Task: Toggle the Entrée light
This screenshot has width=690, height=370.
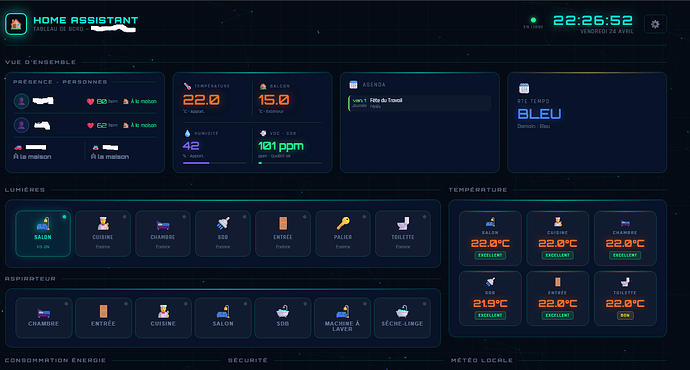Action: coord(283,234)
